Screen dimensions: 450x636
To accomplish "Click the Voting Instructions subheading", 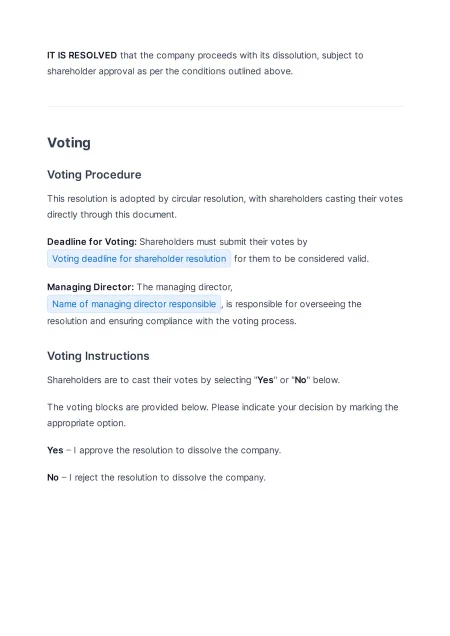I will [98, 356].
